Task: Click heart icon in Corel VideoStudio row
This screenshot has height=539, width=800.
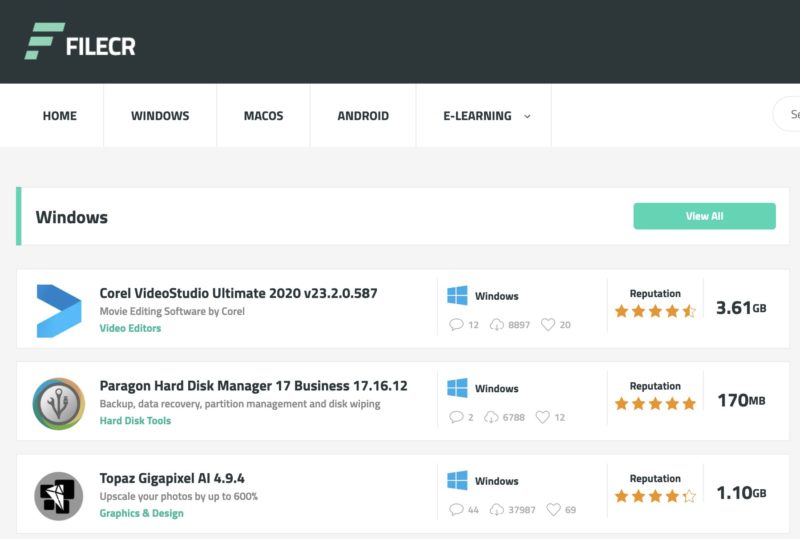Action: coord(547,325)
